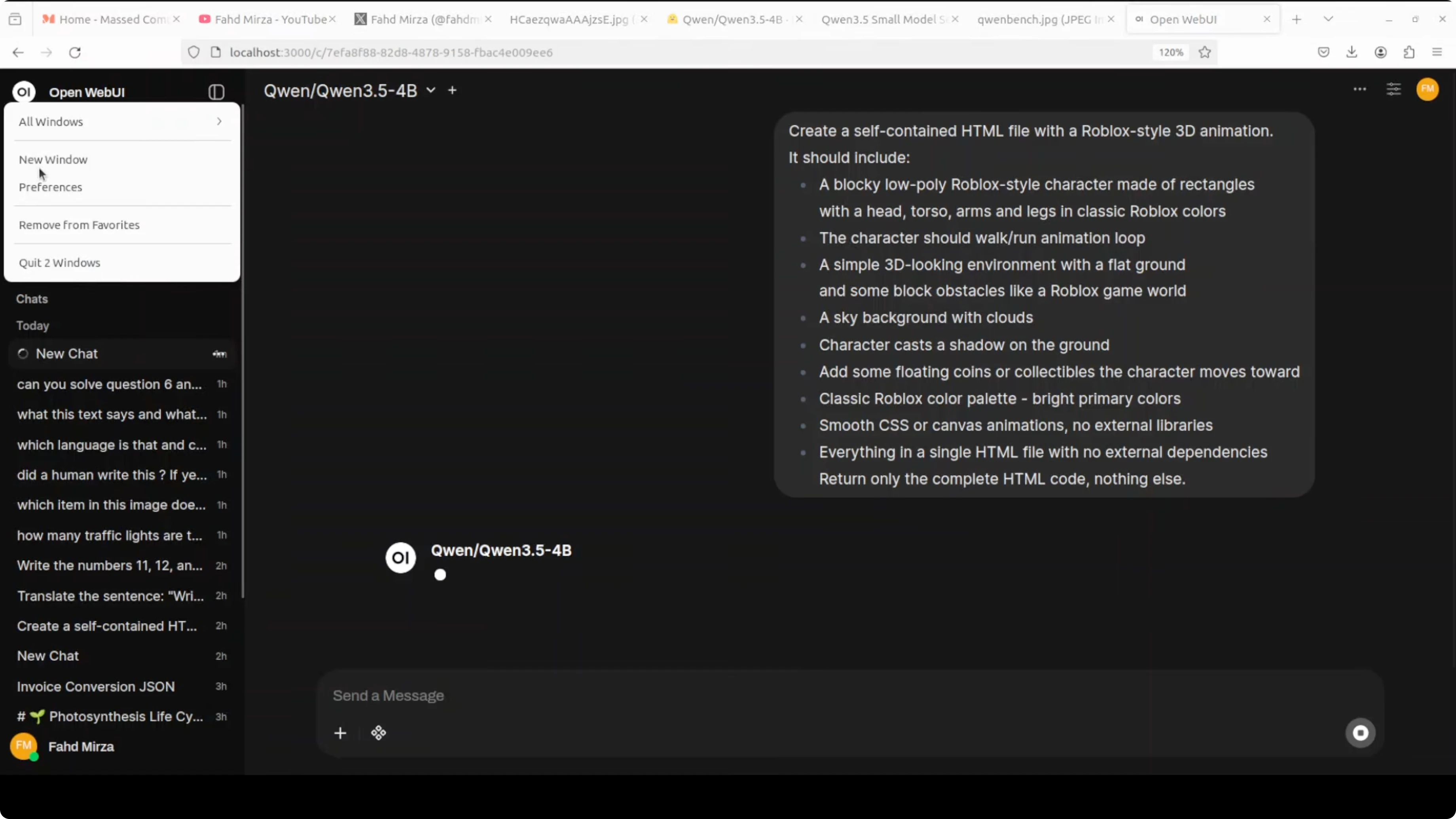Viewport: 1456px width, 819px height.
Task: Focus the Send a Message input field
Action: (x=791, y=696)
